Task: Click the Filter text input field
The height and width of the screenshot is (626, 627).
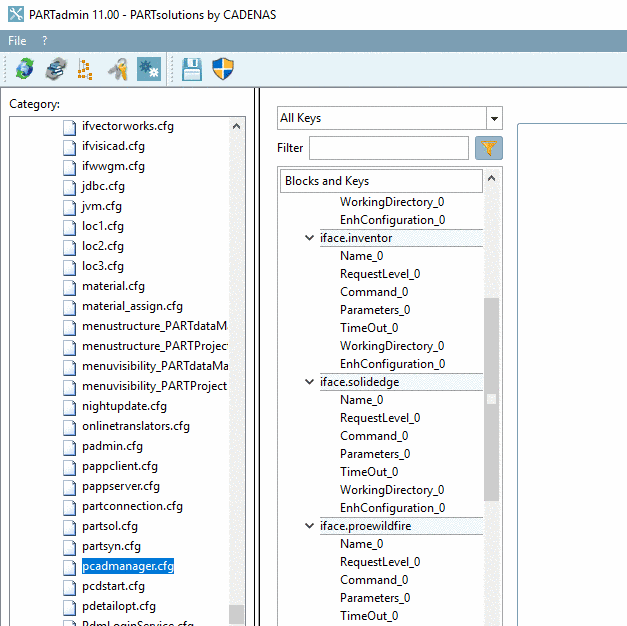Action: coord(388,148)
